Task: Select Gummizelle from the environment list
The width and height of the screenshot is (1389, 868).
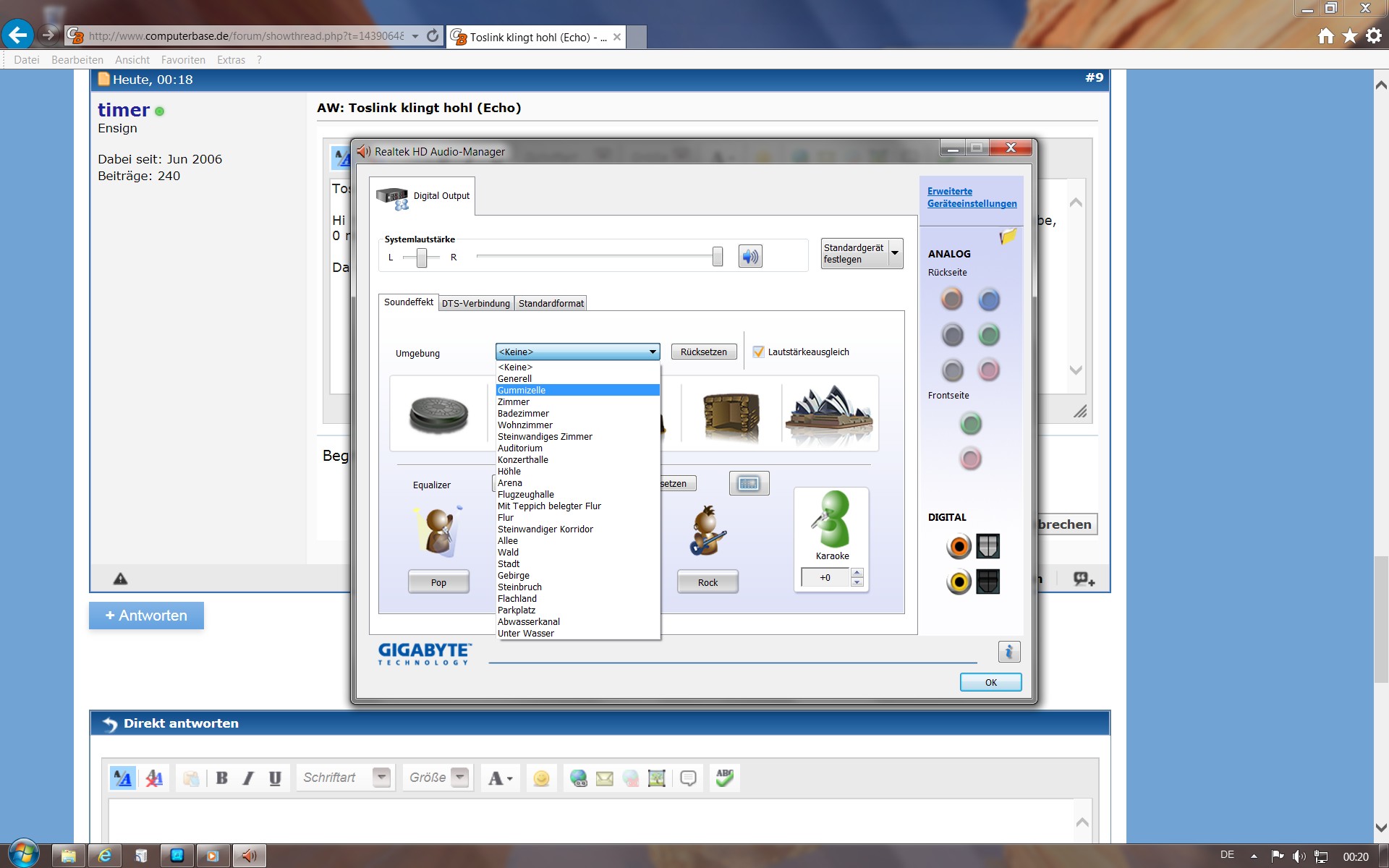Action: click(x=522, y=391)
